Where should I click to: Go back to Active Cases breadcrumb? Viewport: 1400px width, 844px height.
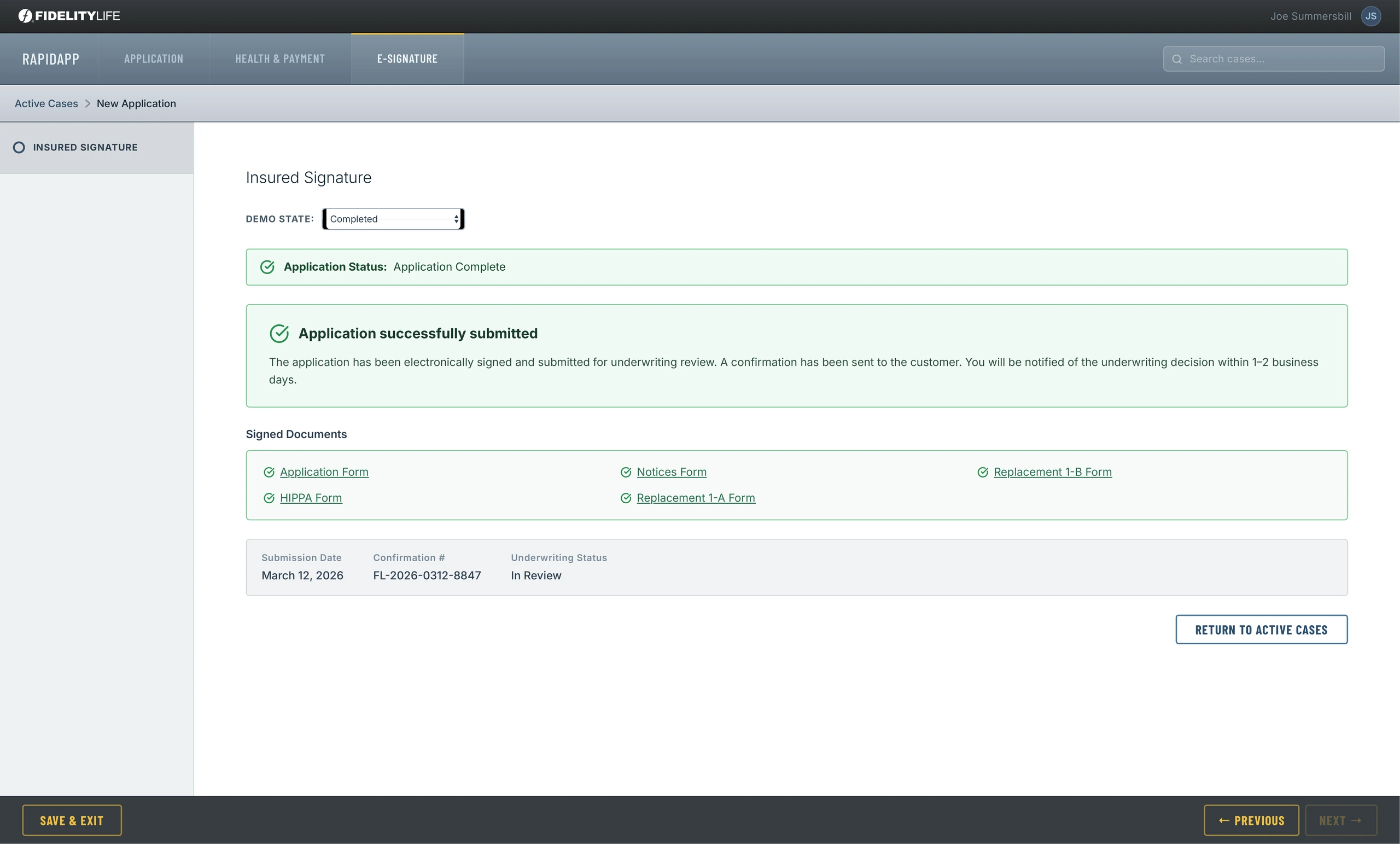coord(46,103)
